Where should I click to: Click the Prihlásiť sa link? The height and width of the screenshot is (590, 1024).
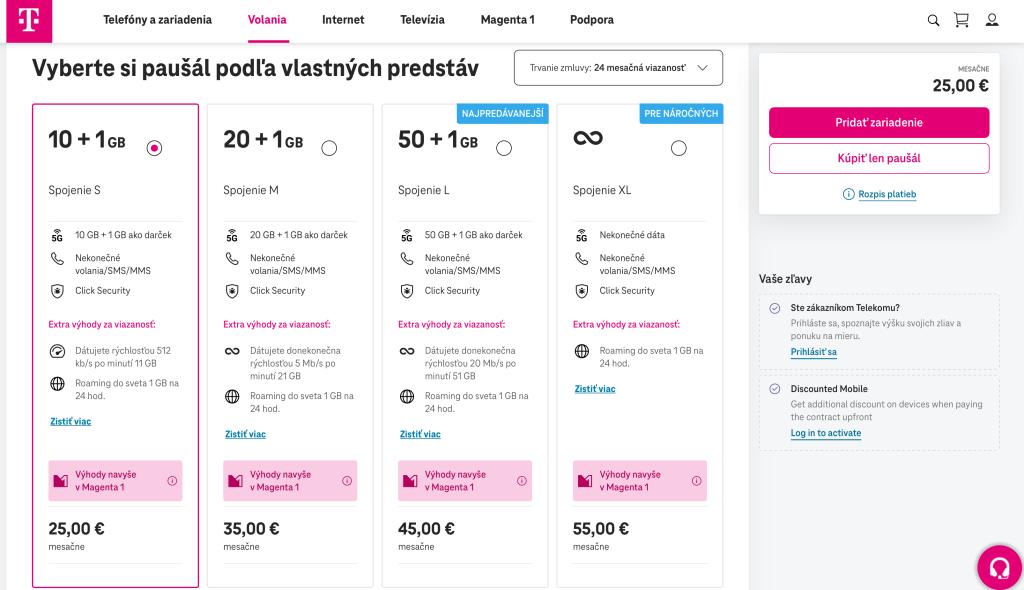(x=813, y=352)
